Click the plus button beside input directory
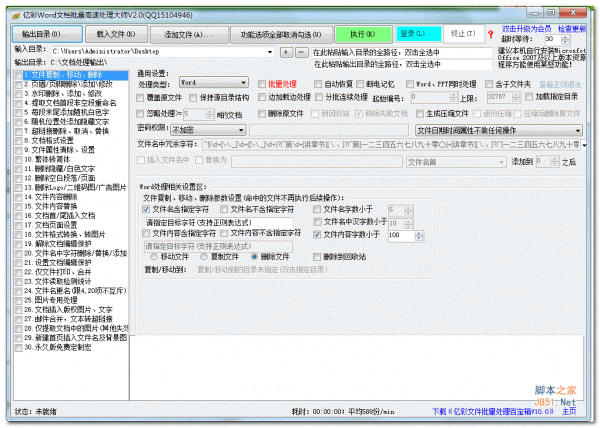600x428 pixels. pyautogui.click(x=286, y=52)
